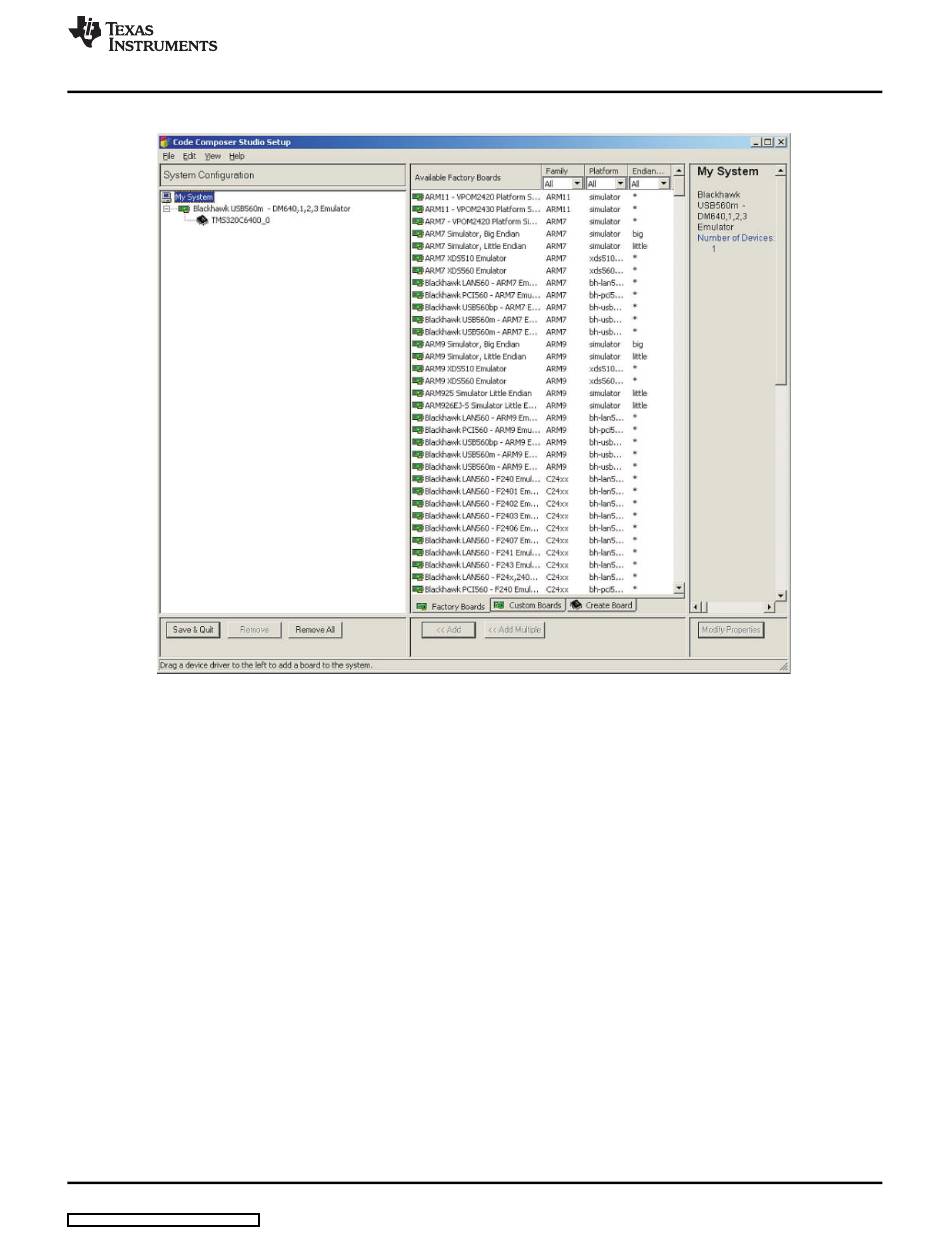The image size is (950, 1241).
Task: Pick the Blackhawk LAN560 - ARM9 board icon
Action: (418, 417)
